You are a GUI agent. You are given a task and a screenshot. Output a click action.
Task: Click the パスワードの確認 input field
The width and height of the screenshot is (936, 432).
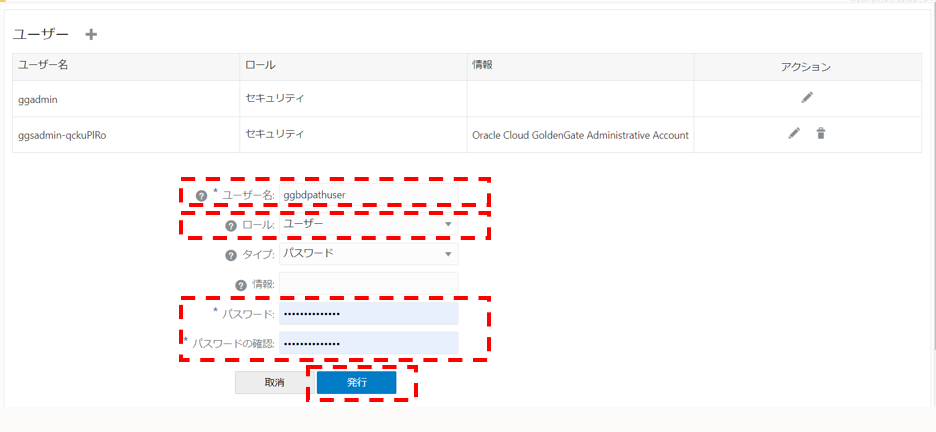pyautogui.click(x=368, y=343)
